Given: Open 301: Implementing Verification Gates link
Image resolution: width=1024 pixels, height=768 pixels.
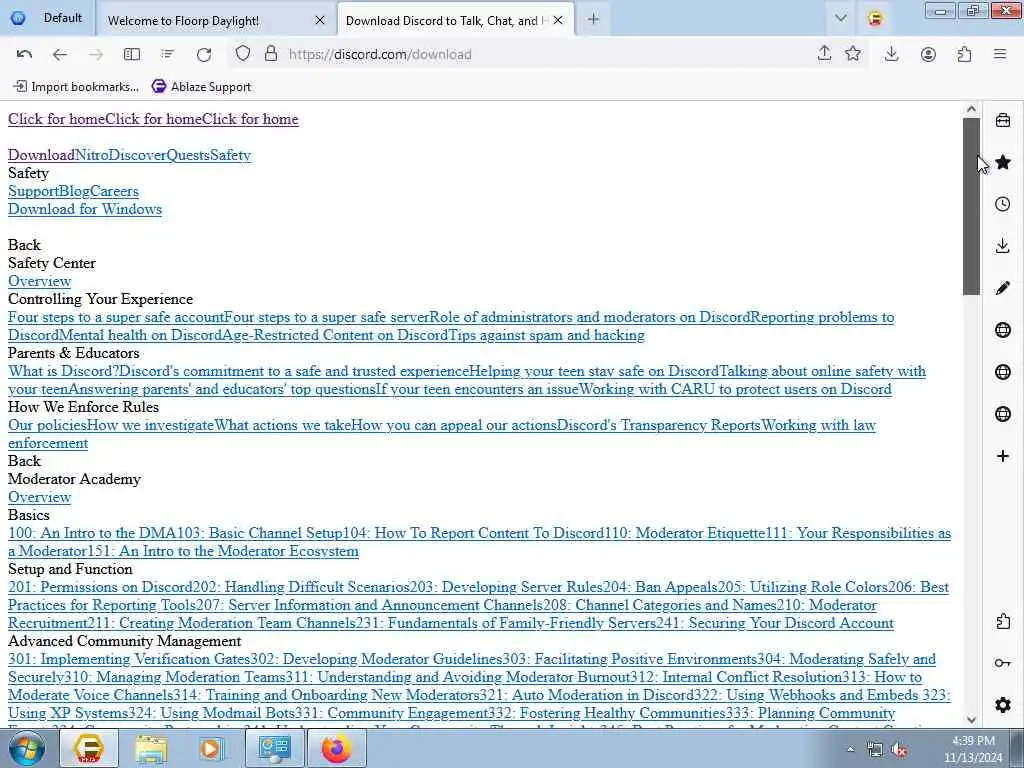Looking at the screenshot, I should pos(129,659).
